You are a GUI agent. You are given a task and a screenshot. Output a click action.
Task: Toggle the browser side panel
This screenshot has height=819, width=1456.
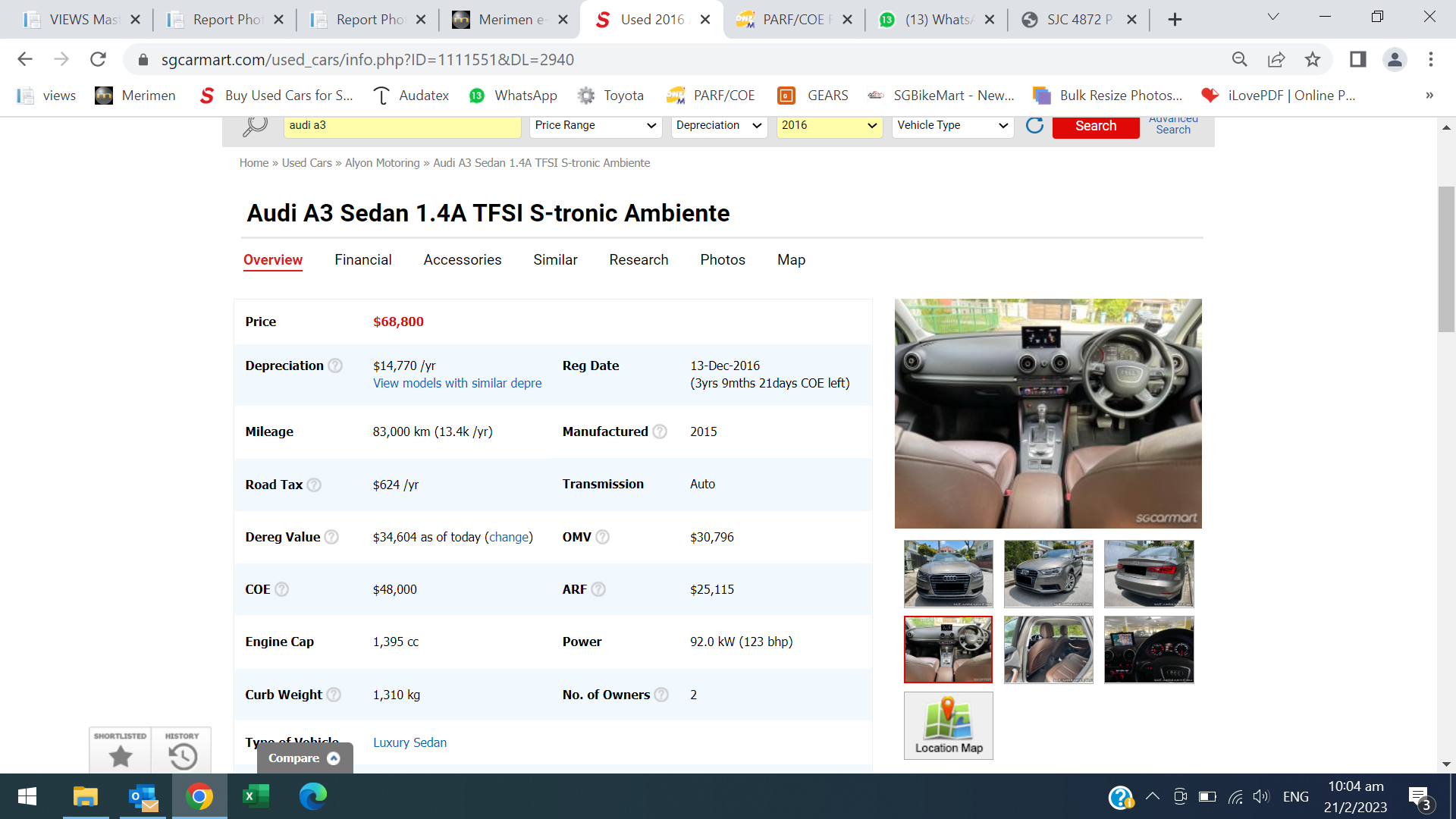click(x=1357, y=59)
